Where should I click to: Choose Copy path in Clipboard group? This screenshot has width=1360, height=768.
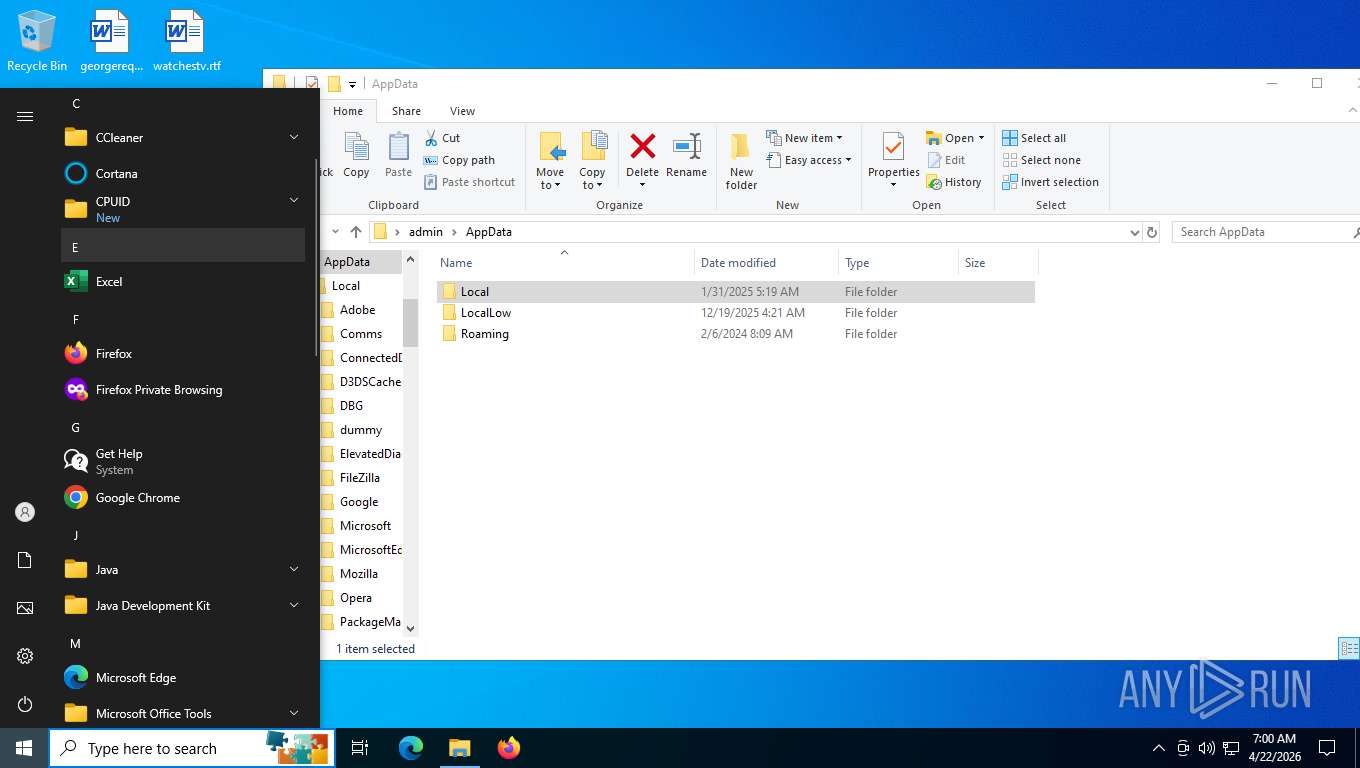pos(459,160)
